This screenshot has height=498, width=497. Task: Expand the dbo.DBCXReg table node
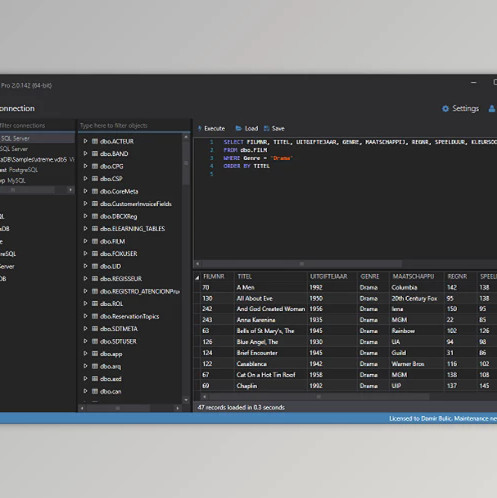86,216
